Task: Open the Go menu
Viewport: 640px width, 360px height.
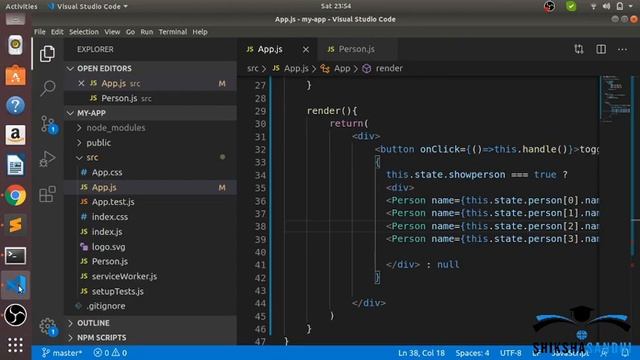Action: click(130, 32)
